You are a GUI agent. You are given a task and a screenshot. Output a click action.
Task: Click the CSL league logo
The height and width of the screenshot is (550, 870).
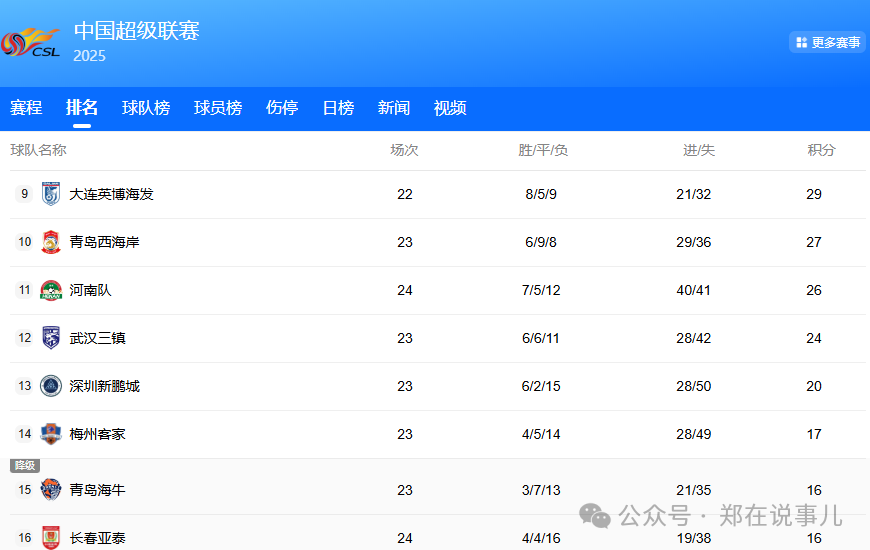coord(31,43)
